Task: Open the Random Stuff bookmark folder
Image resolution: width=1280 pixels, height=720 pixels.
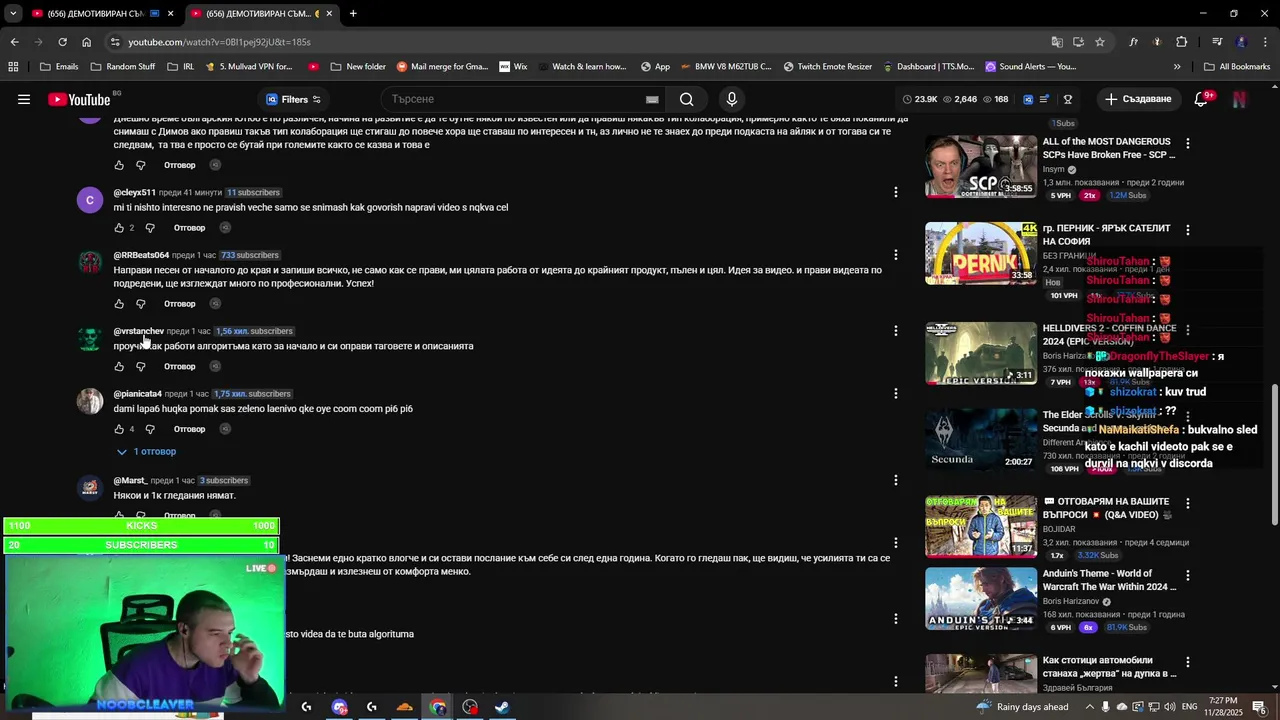Action: pos(123,67)
